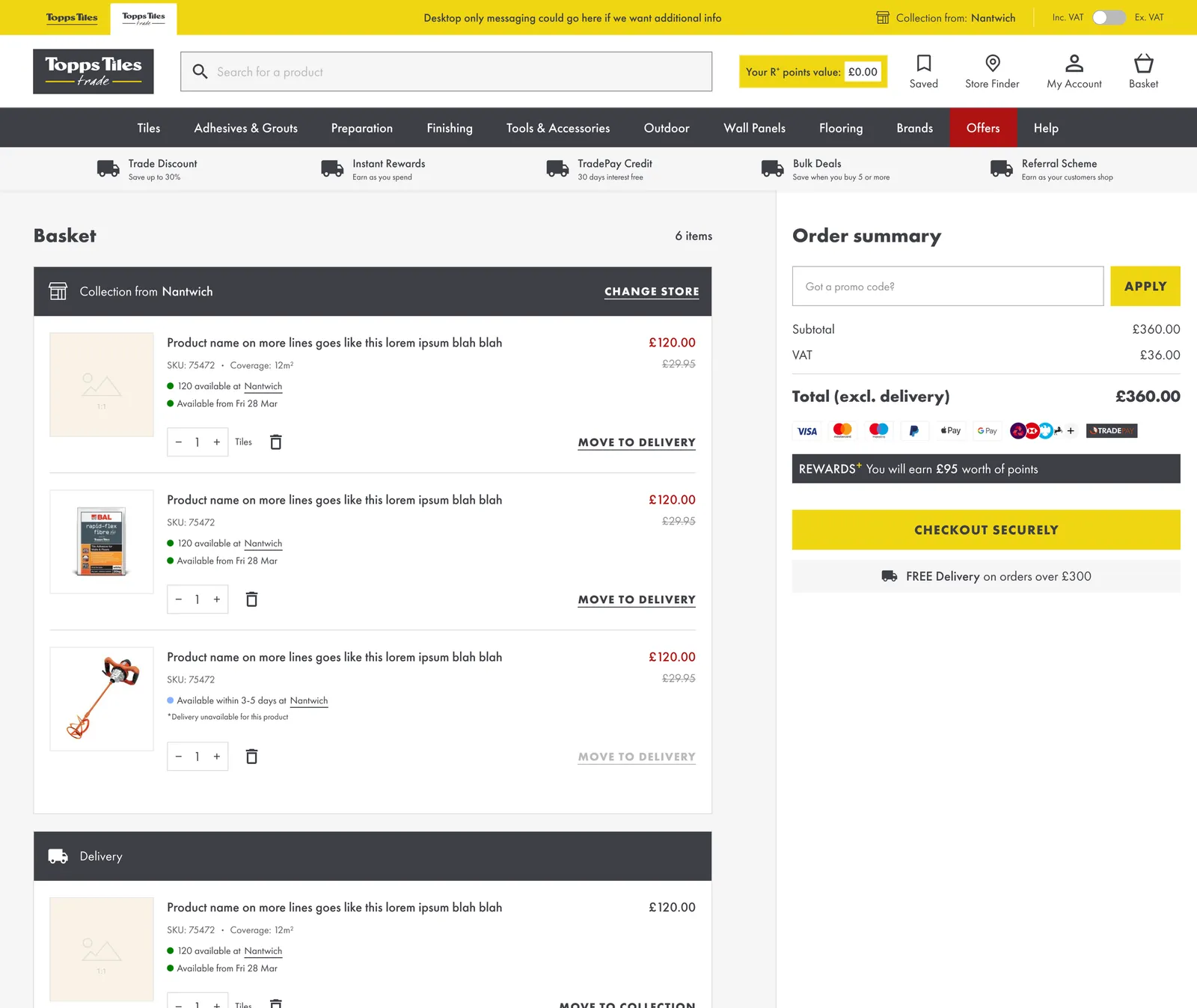Delete the mixer paddle item via trash icon
Viewport: 1197px width, 1008px height.
[252, 757]
